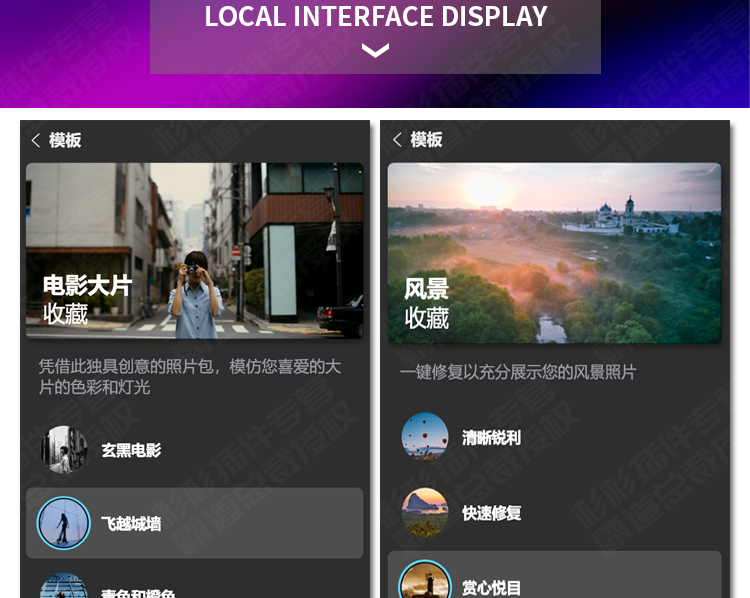750x598 pixels.
Task: Click the back arrow in the right 模板 panel
Action: click(x=397, y=140)
